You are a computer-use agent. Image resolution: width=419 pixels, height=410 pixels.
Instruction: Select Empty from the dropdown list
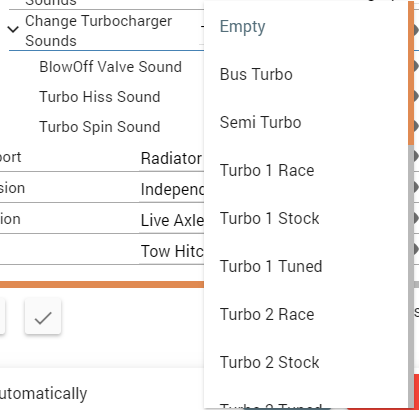tap(306, 26)
